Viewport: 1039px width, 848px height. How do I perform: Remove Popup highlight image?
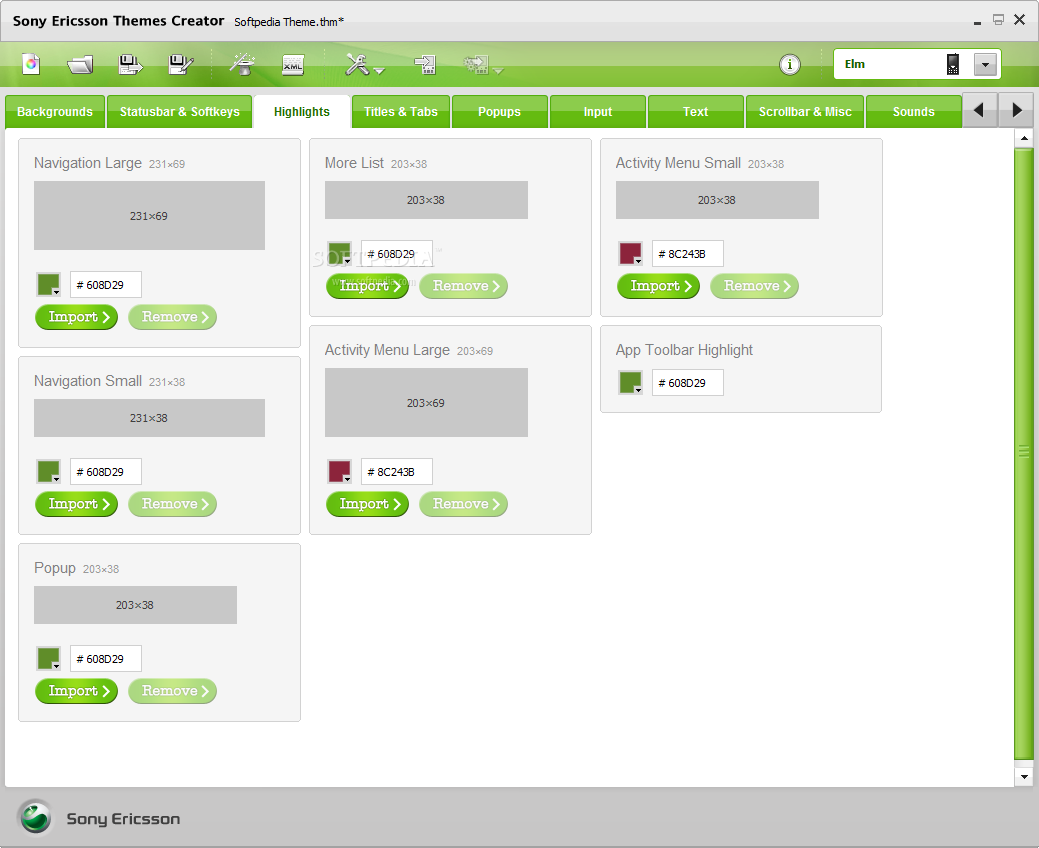pos(172,690)
